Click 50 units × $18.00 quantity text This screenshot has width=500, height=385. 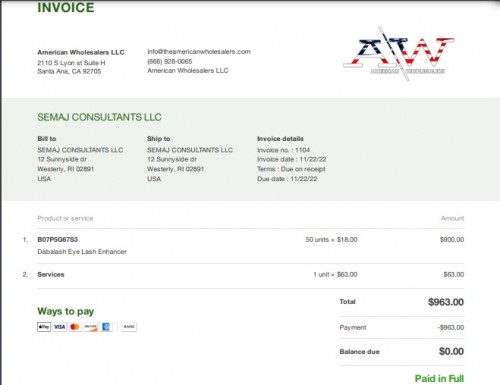[331, 240]
